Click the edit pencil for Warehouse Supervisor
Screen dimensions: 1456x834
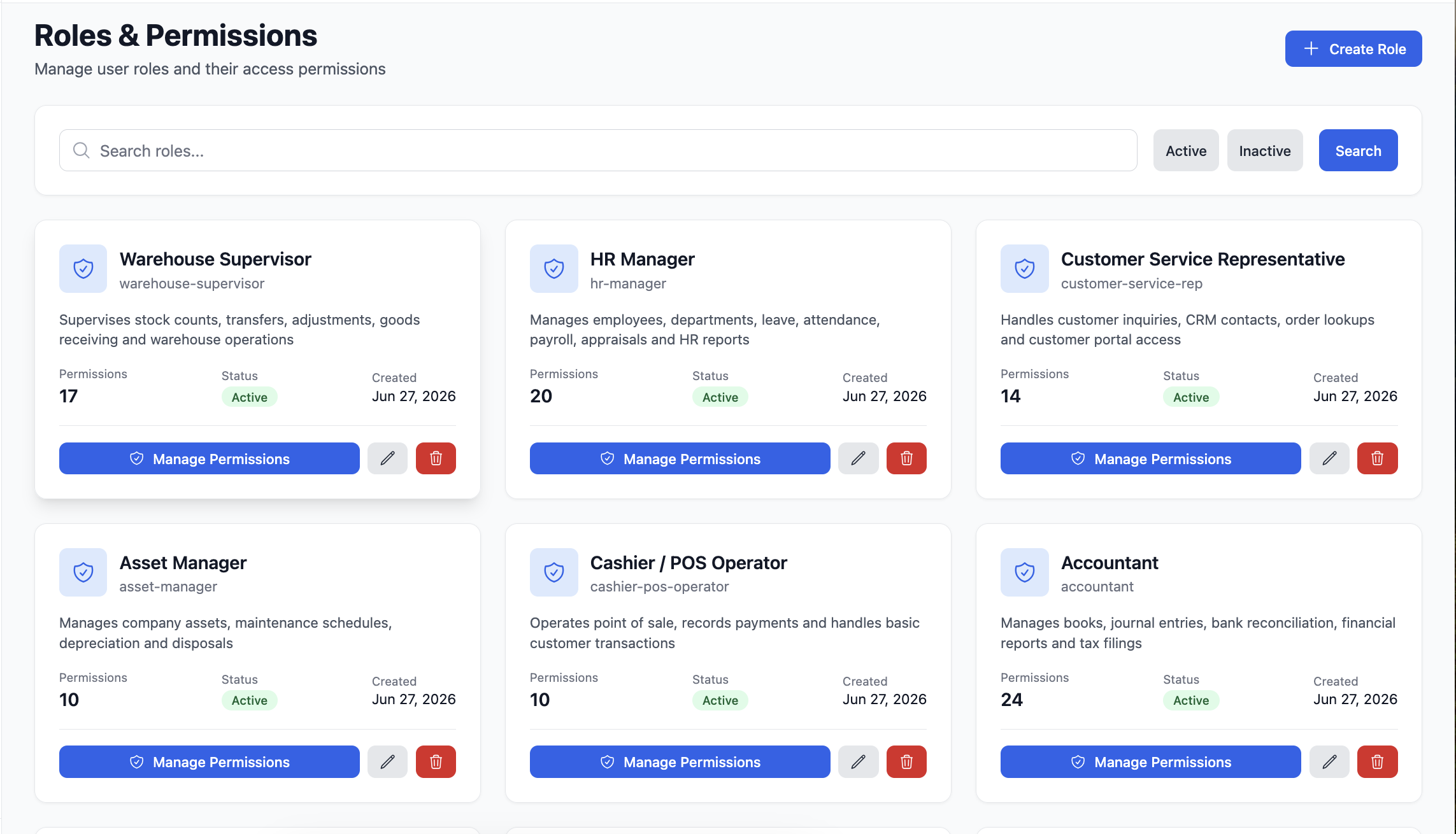[387, 458]
